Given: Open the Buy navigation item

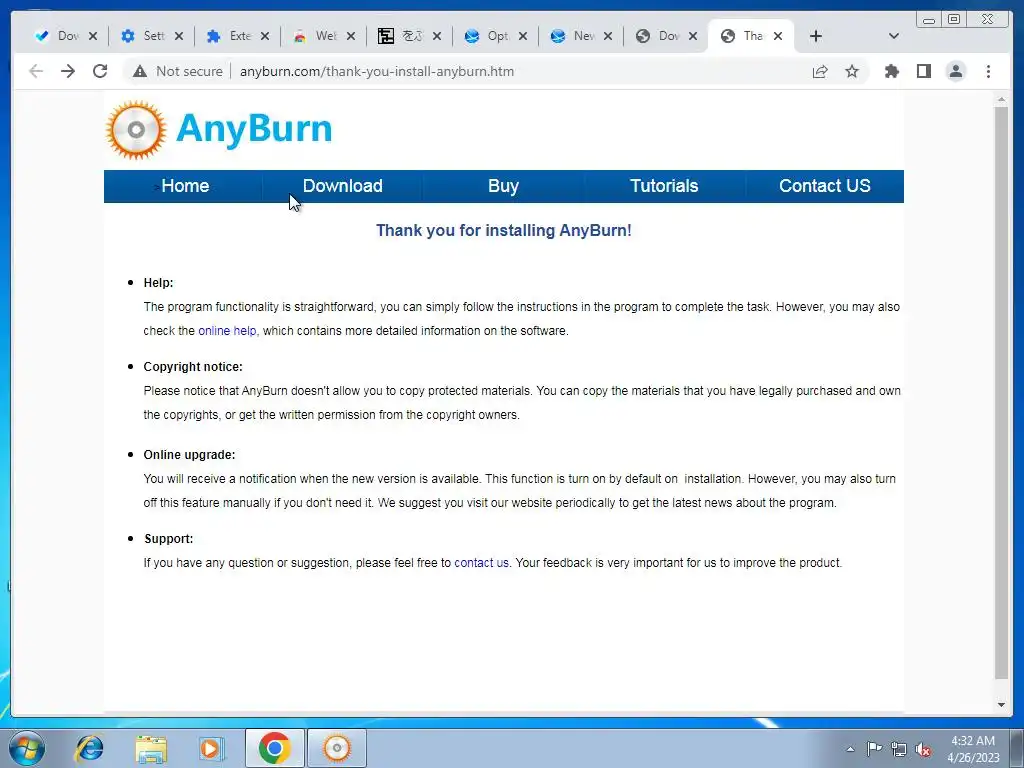Looking at the screenshot, I should (504, 186).
